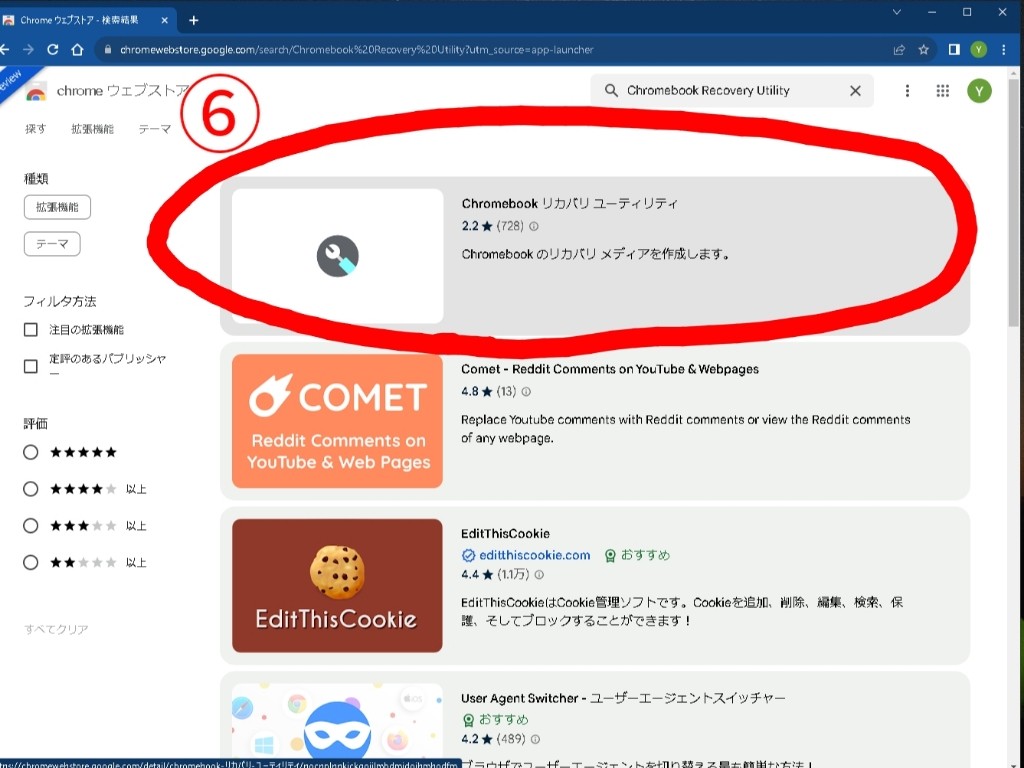Filter by テーマ type chip
This screenshot has width=1024, height=768.
(x=52, y=244)
